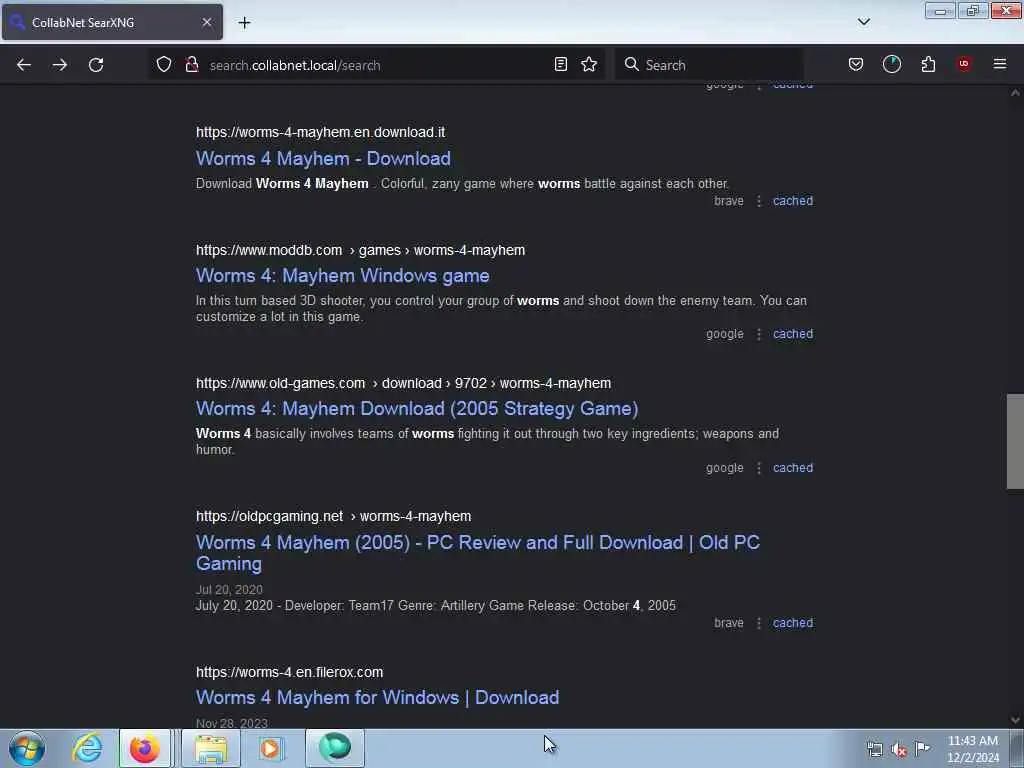Open cached link for moddb result
1024x768 pixels.
coord(793,334)
